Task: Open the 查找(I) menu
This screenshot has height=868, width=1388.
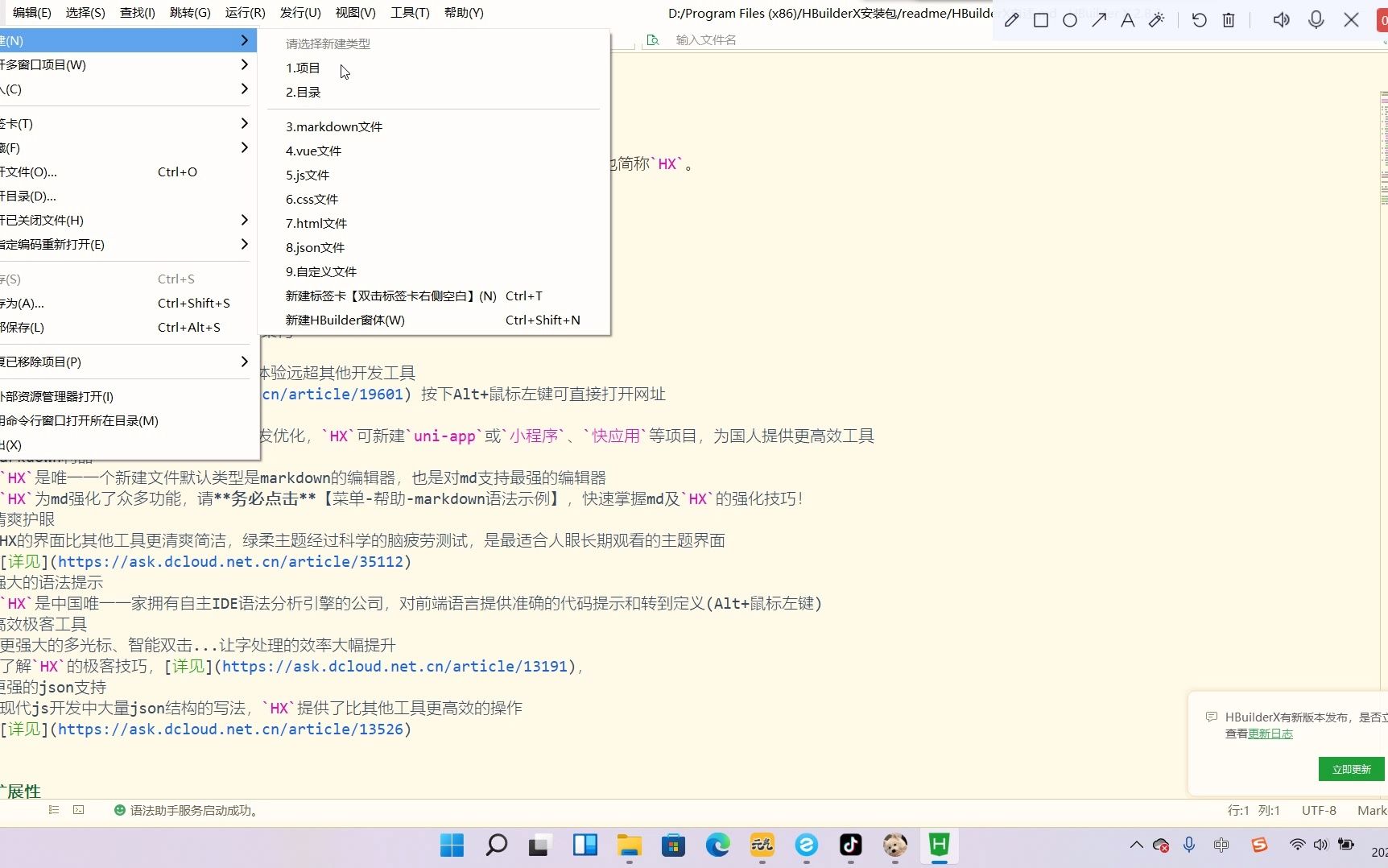Action: pos(138,13)
